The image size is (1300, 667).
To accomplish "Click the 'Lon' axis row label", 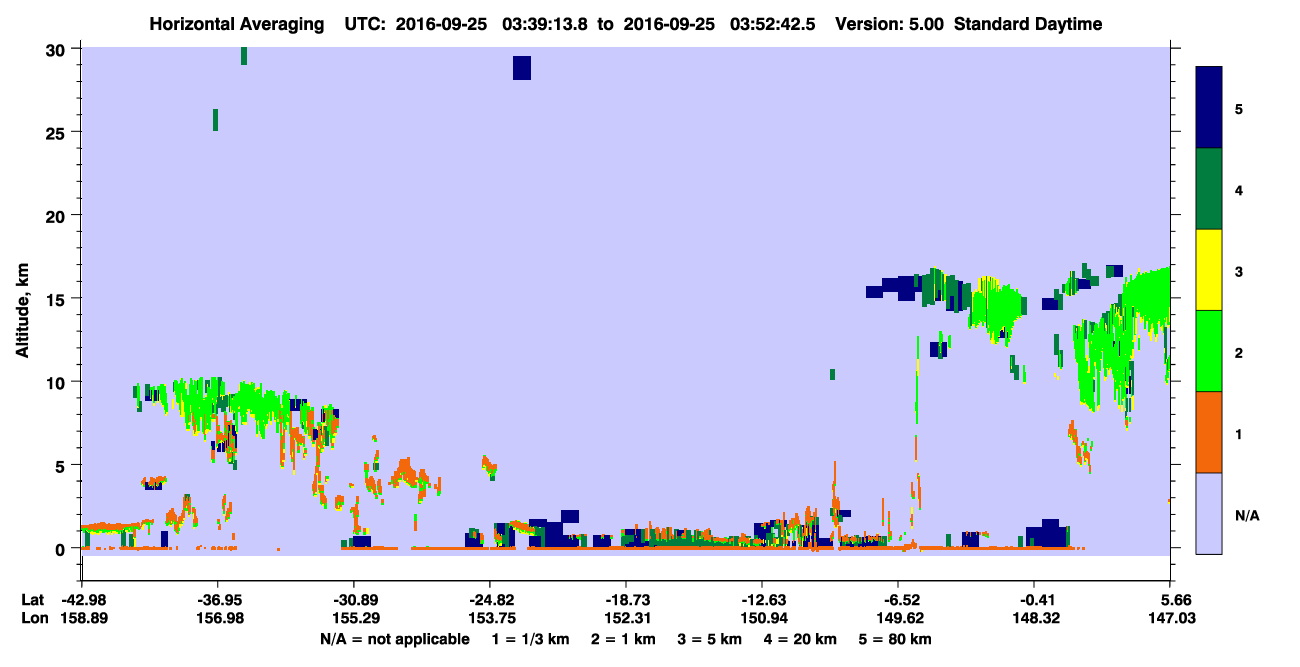I will pos(33,619).
